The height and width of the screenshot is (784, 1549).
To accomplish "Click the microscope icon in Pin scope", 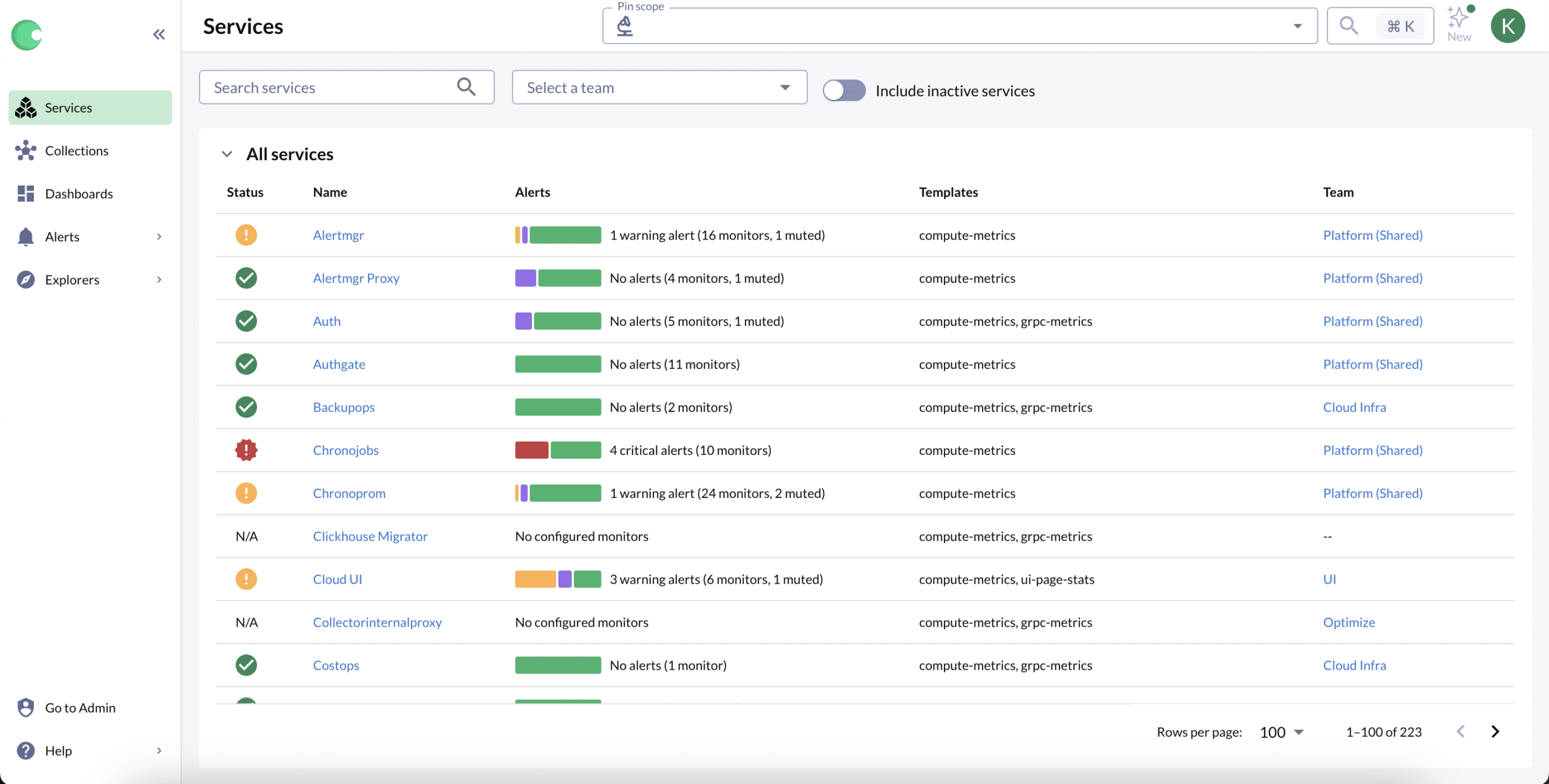I will 624,26.
